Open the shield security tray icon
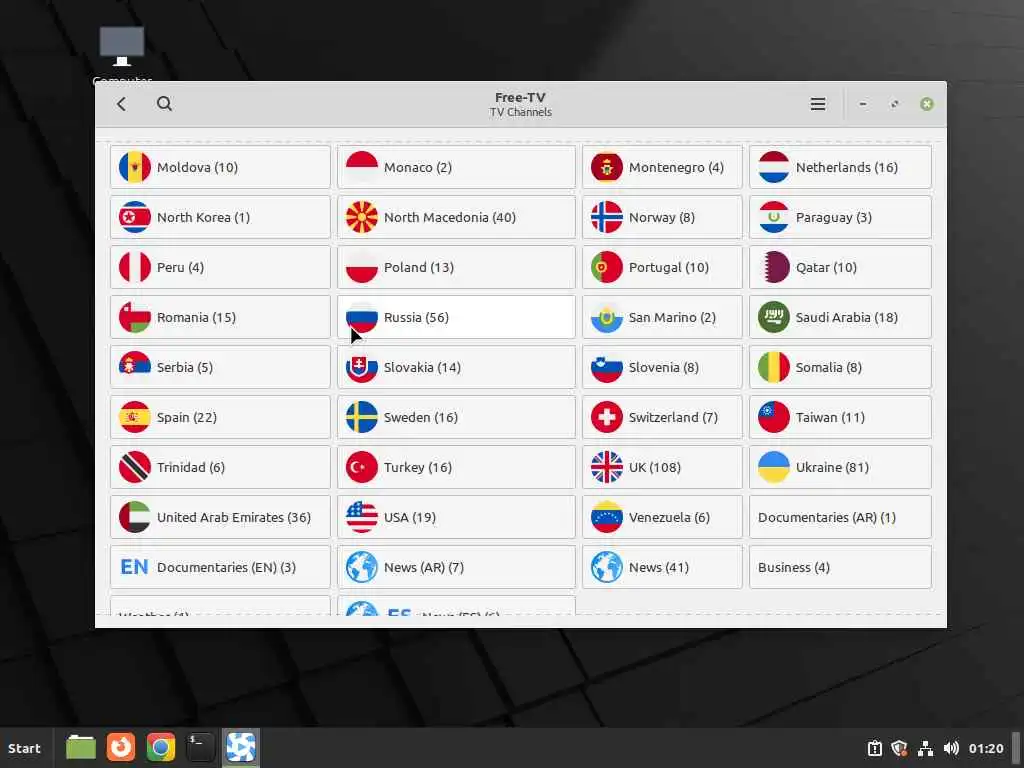The height and width of the screenshot is (768, 1024). point(899,748)
